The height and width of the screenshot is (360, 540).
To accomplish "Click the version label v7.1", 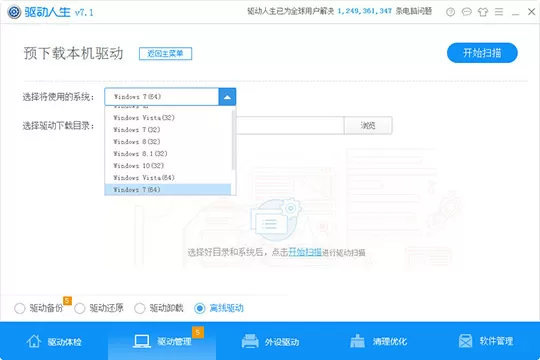I will click(x=84, y=13).
